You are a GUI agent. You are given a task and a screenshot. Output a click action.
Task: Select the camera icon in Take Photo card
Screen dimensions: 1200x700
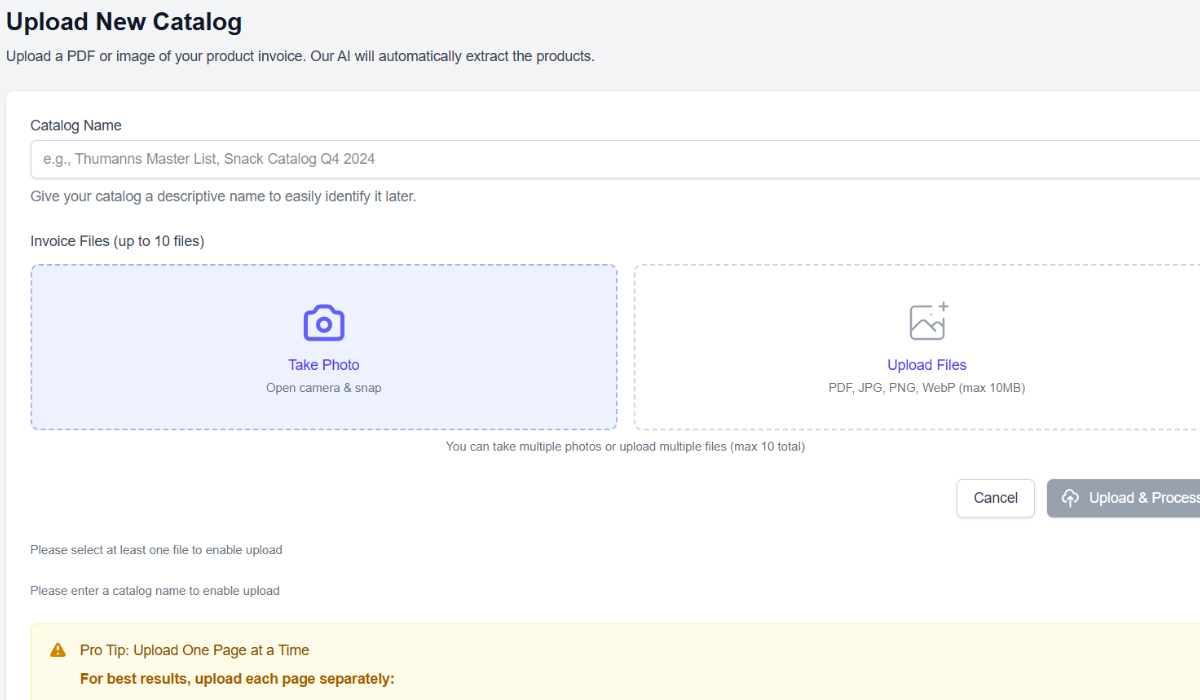point(323,322)
